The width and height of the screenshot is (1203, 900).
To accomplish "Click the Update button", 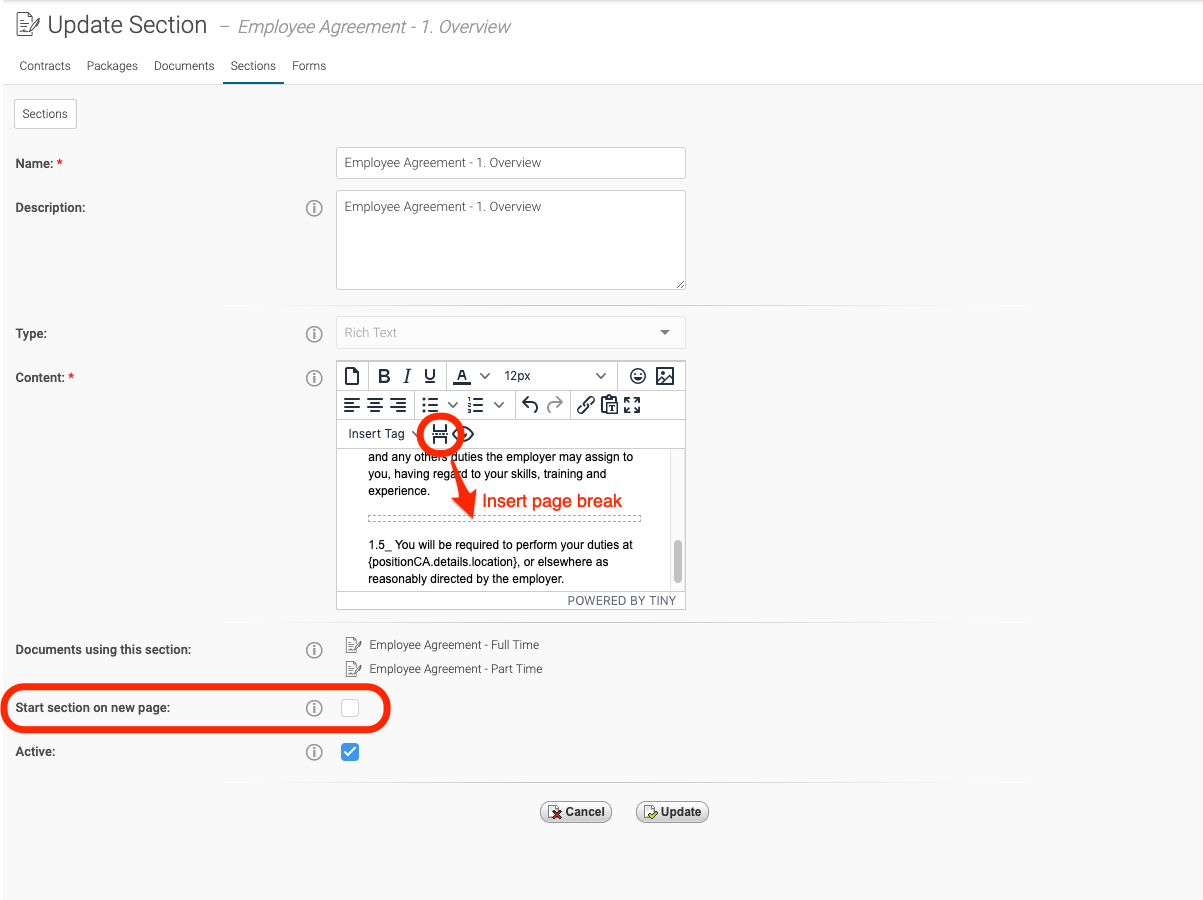I will [x=672, y=812].
